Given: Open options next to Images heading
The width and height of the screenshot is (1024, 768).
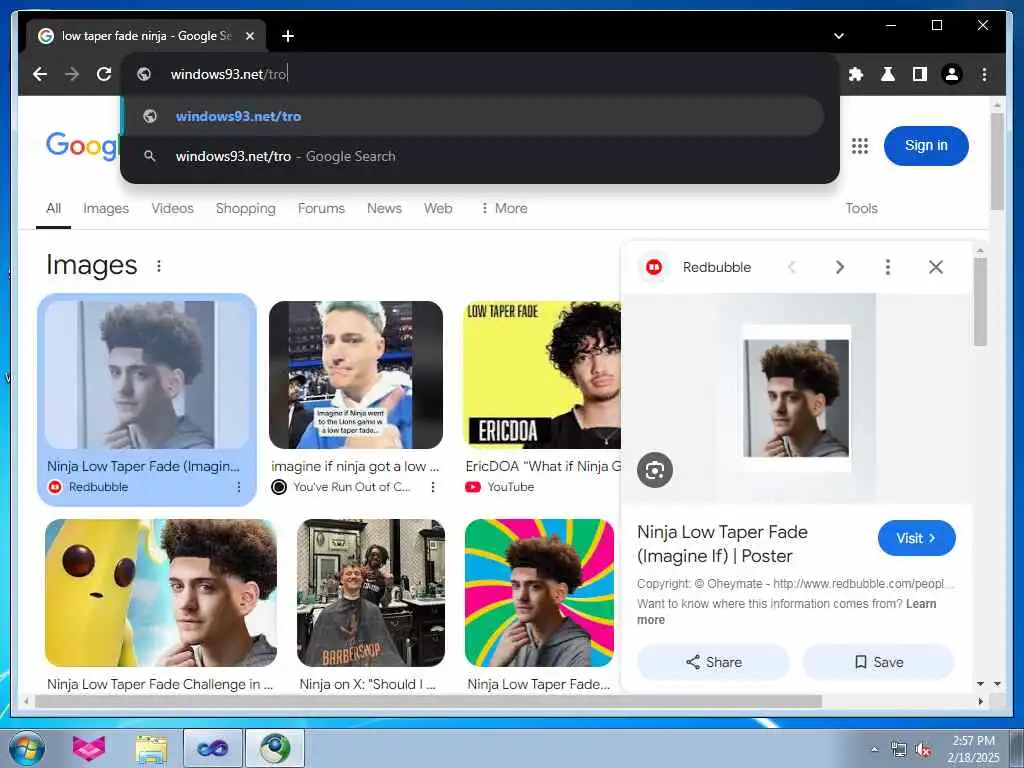Looking at the screenshot, I should coord(159,266).
